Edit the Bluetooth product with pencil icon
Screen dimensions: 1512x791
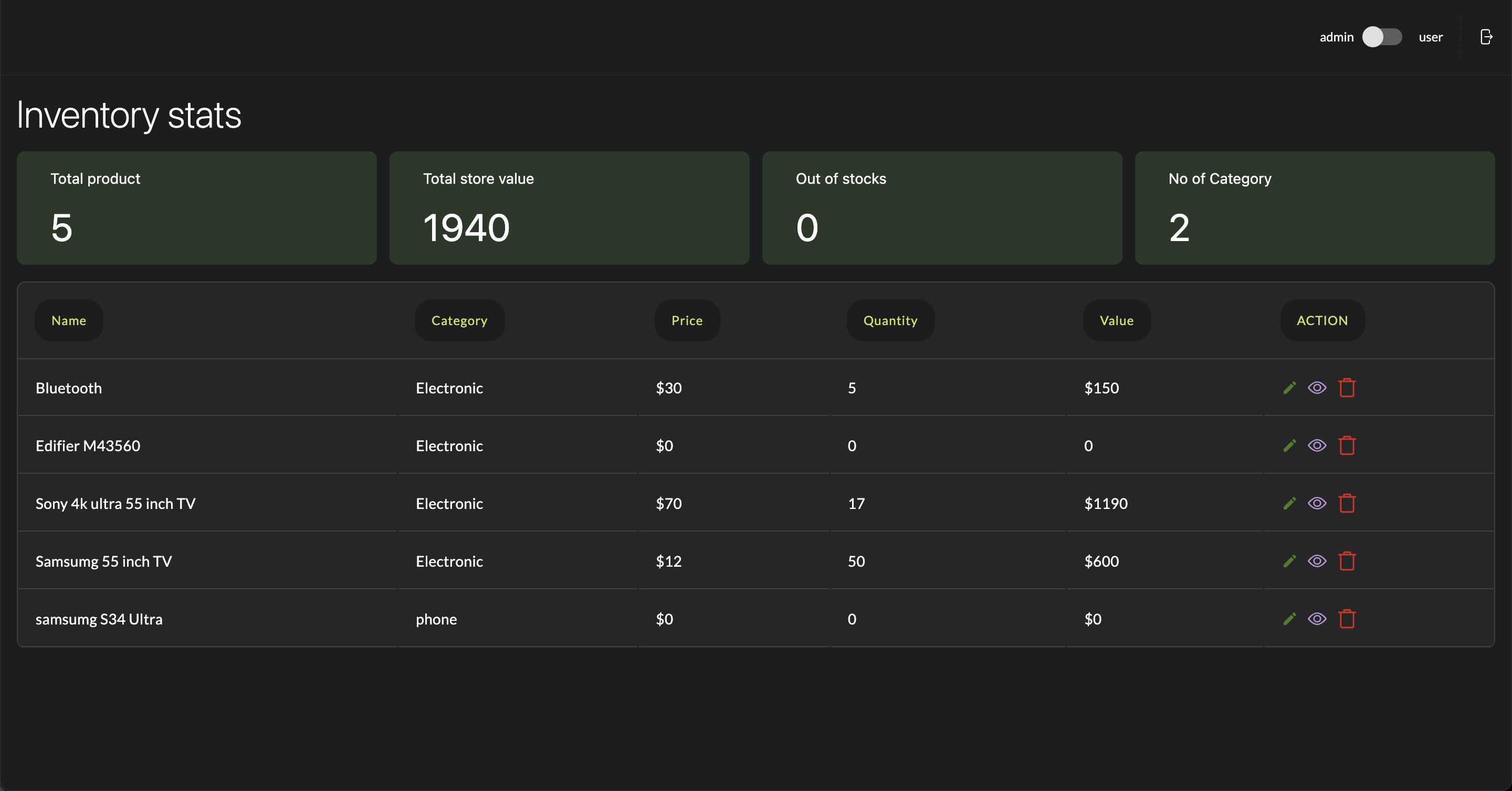1289,388
